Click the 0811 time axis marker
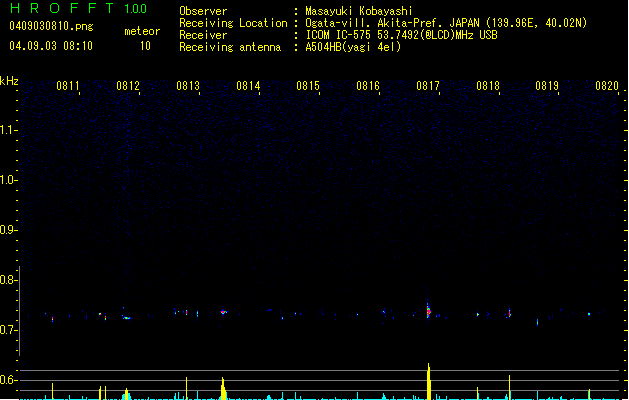Viewport: 629px width, 400px height. (x=67, y=86)
